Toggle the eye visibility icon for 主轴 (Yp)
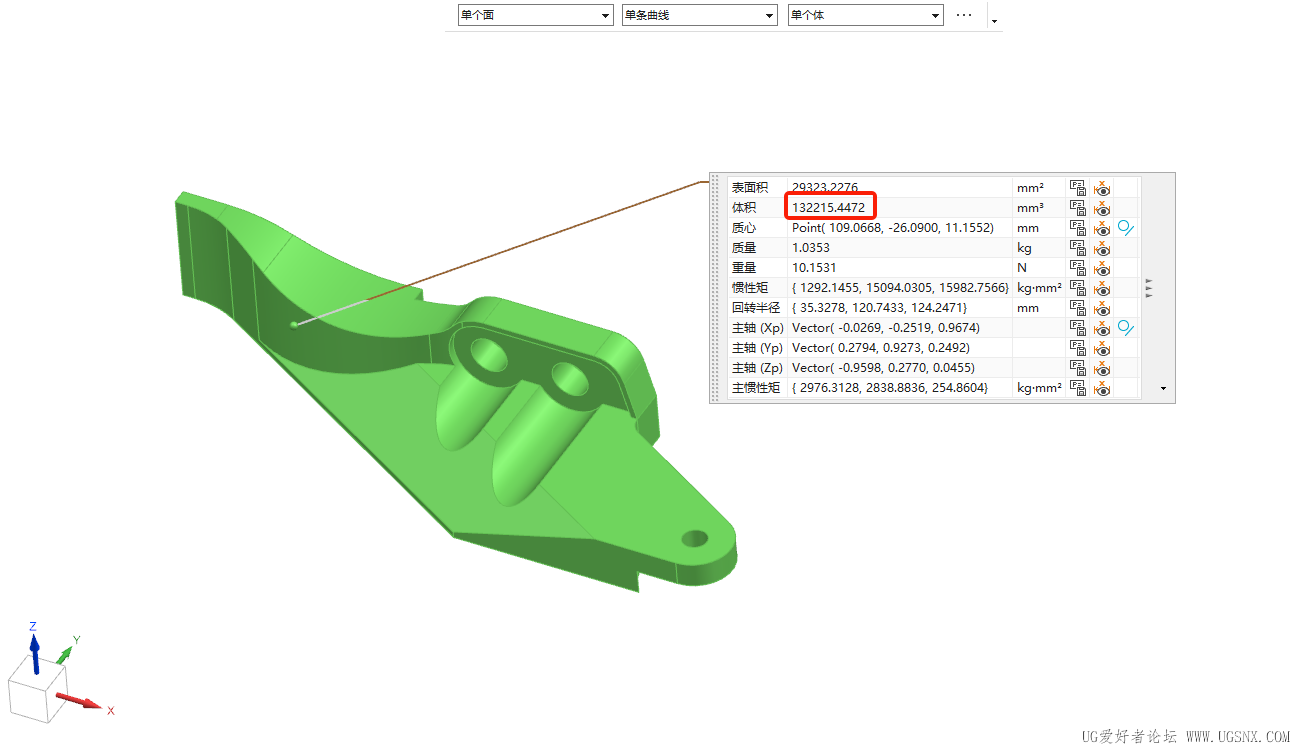 pyautogui.click(x=1102, y=348)
